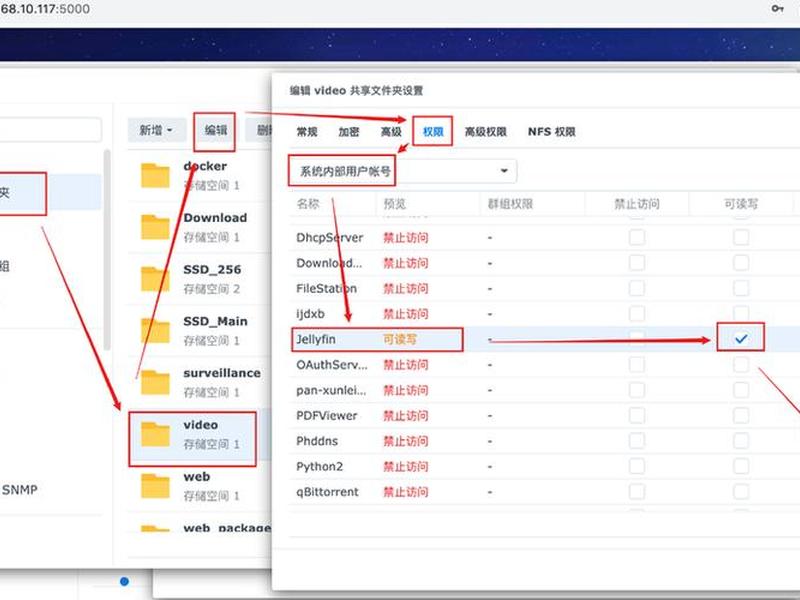Image resolution: width=800 pixels, height=600 pixels.
Task: Check deny access box for Python2
Action: [x=637, y=466]
